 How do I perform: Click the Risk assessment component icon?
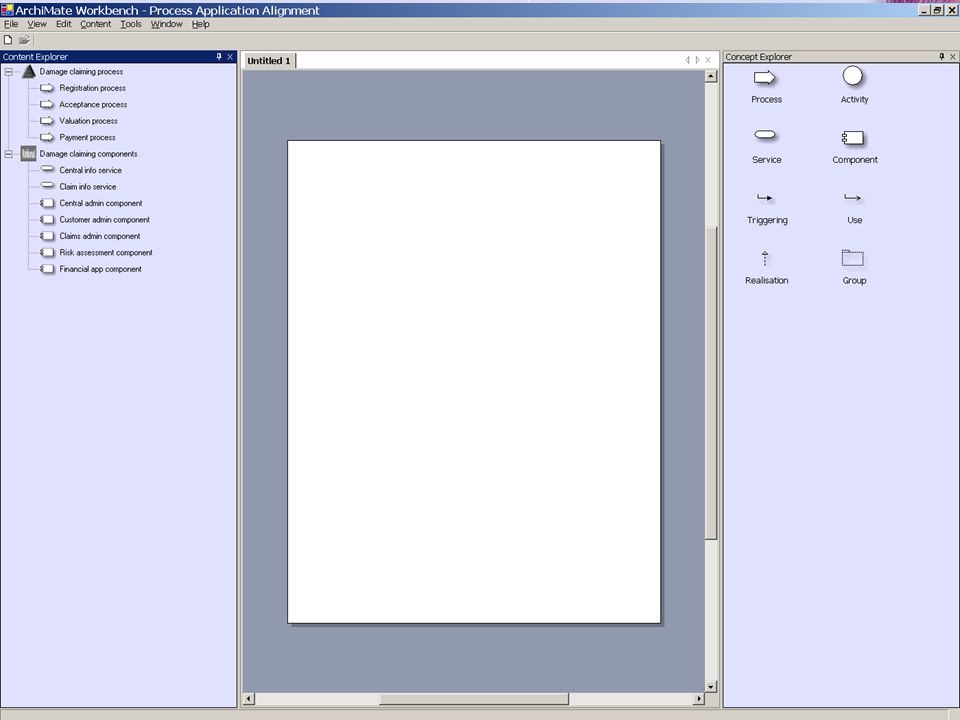(x=47, y=253)
